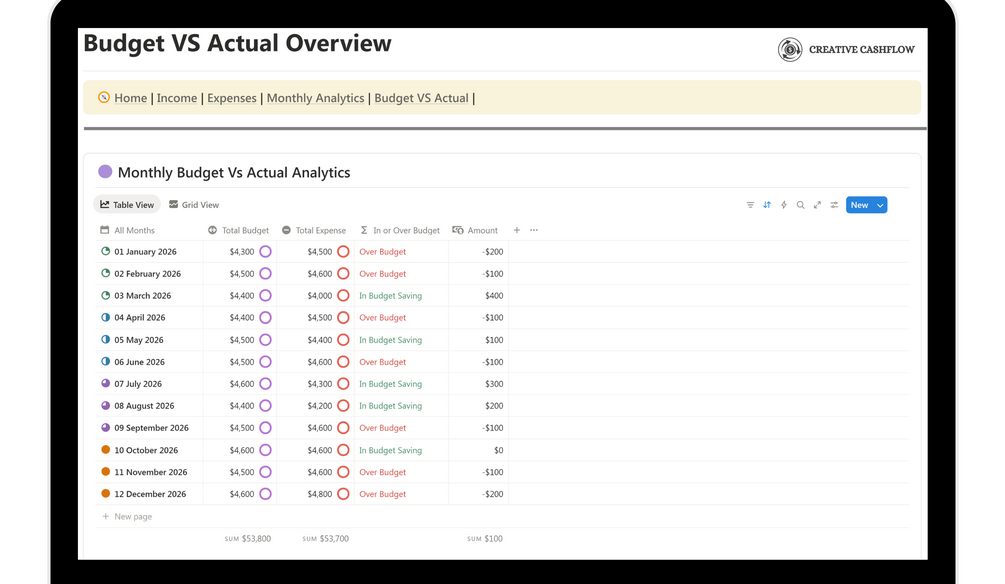The width and height of the screenshot is (1005, 584).
Task: Click the purple circle beside the database title
Action: tap(105, 172)
